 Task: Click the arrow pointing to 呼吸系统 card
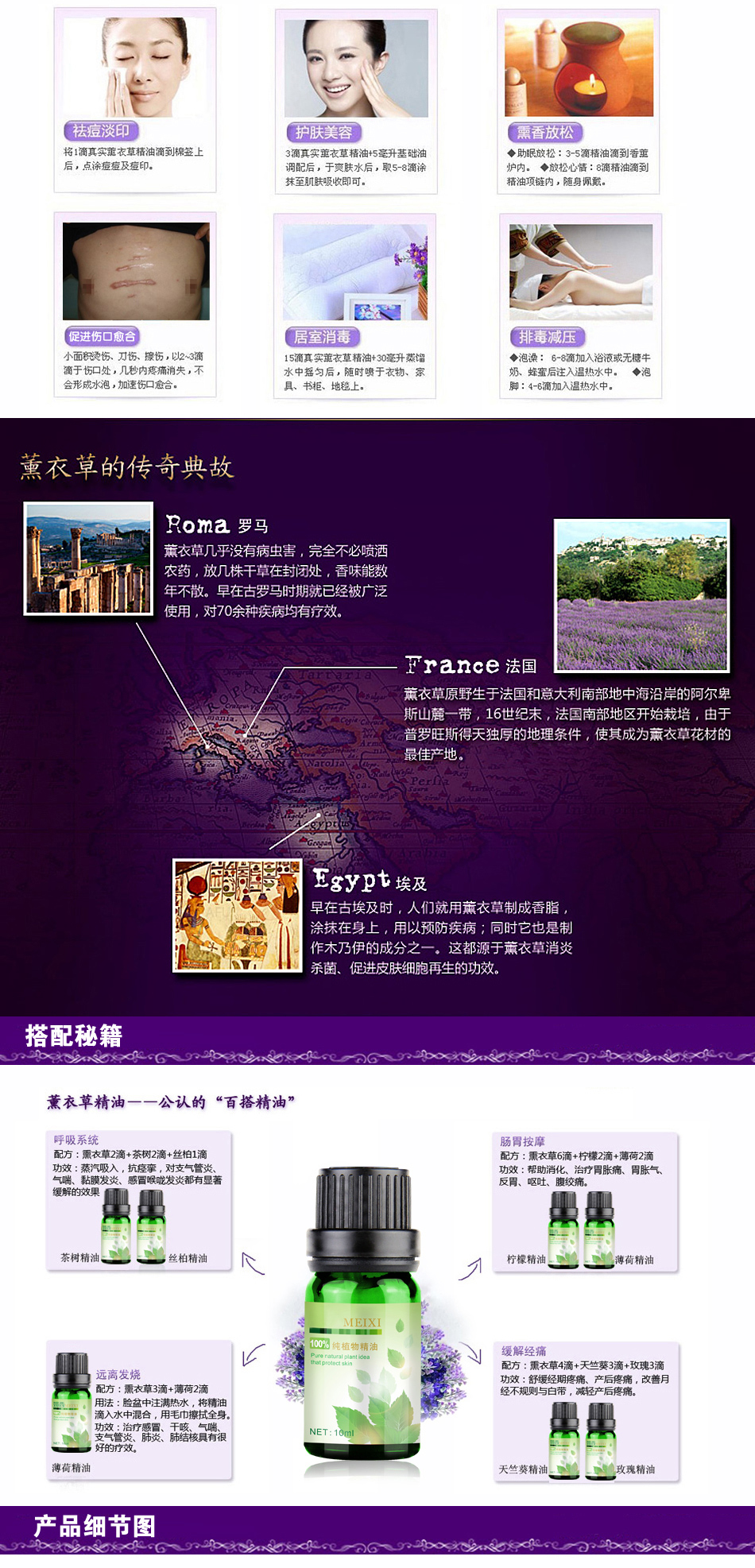click(253, 1264)
